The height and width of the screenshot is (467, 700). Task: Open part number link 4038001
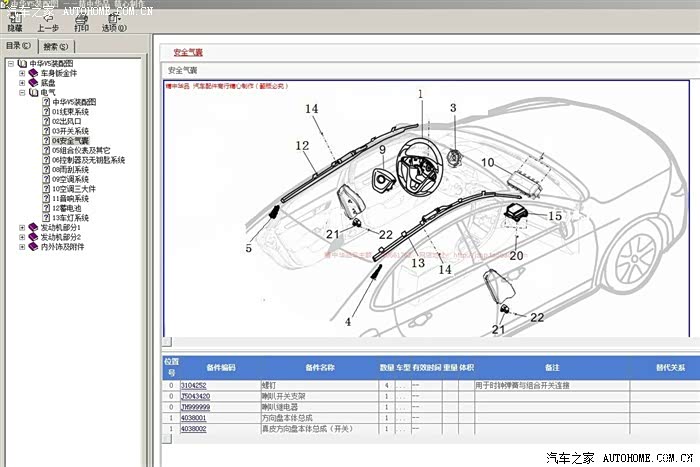[x=193, y=418]
